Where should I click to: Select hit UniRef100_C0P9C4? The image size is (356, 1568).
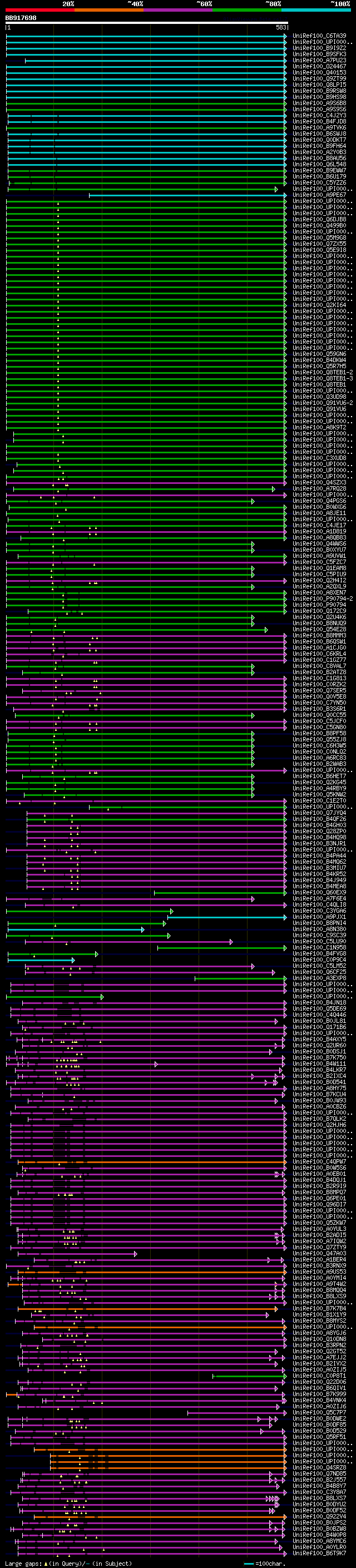point(319,960)
